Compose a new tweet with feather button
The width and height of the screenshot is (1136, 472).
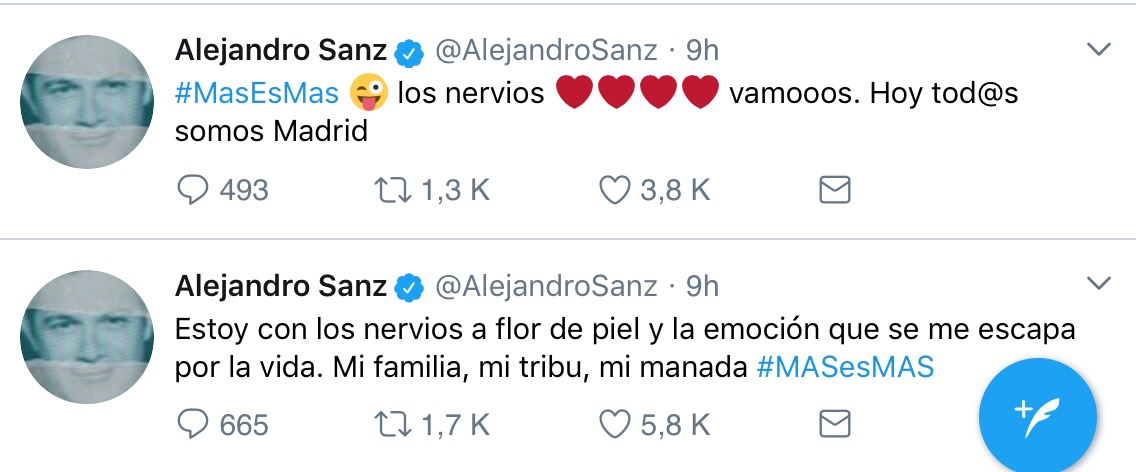1037,412
